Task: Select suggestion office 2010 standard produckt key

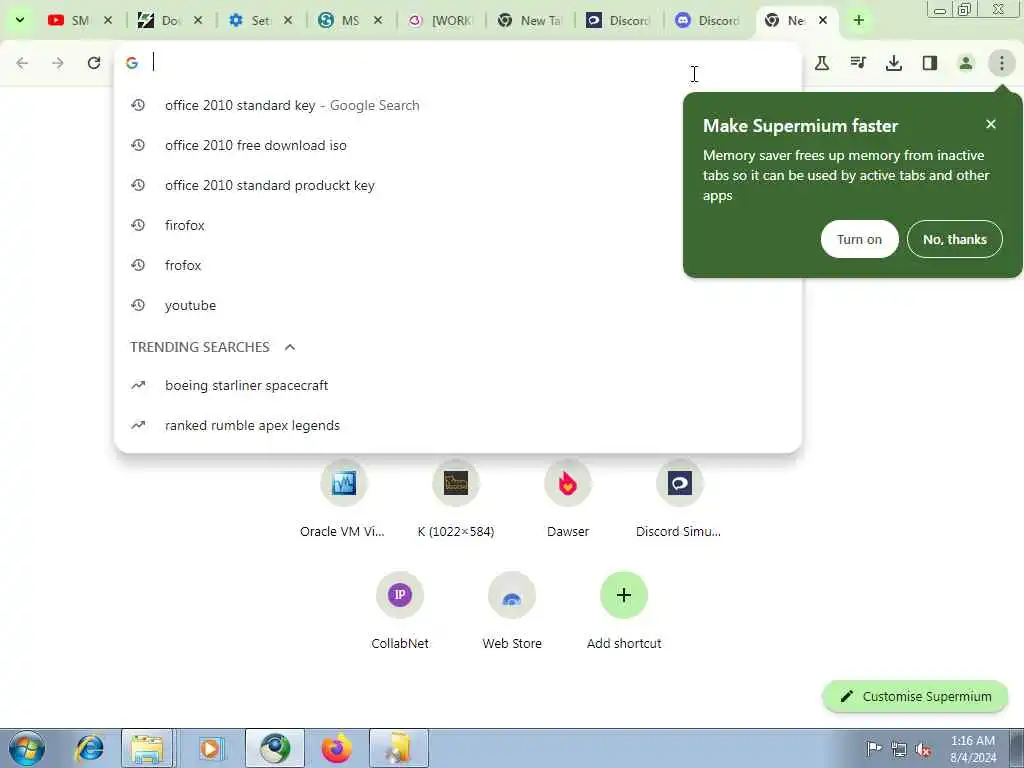Action: [457, 185]
